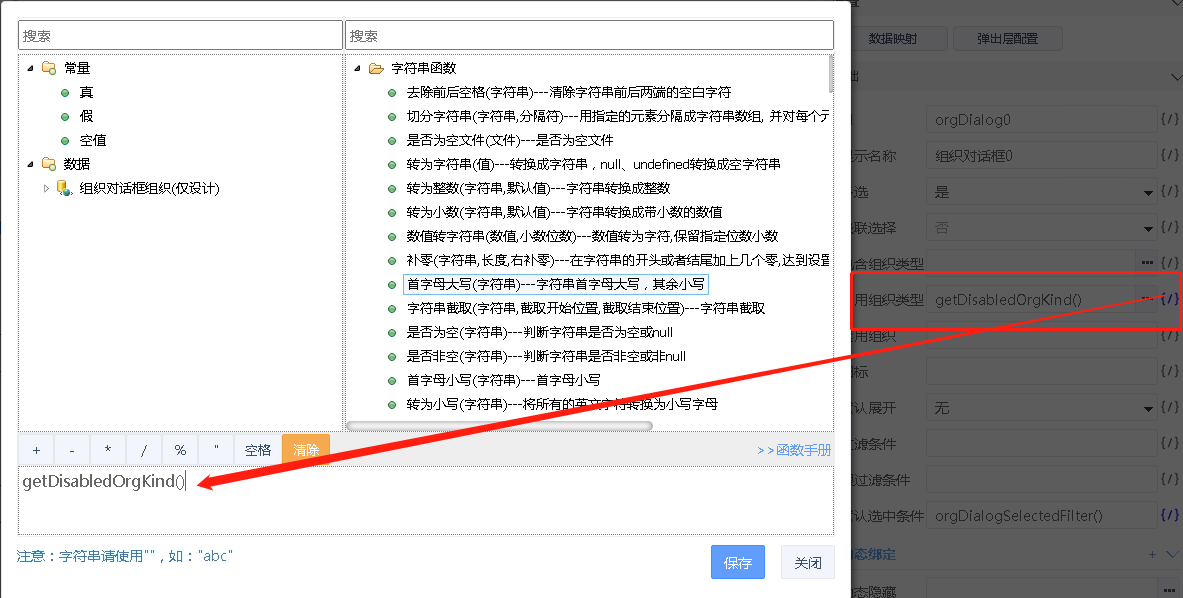
Task: Expand the 组织对话框组织(仅设计) node
Action: coord(46,188)
